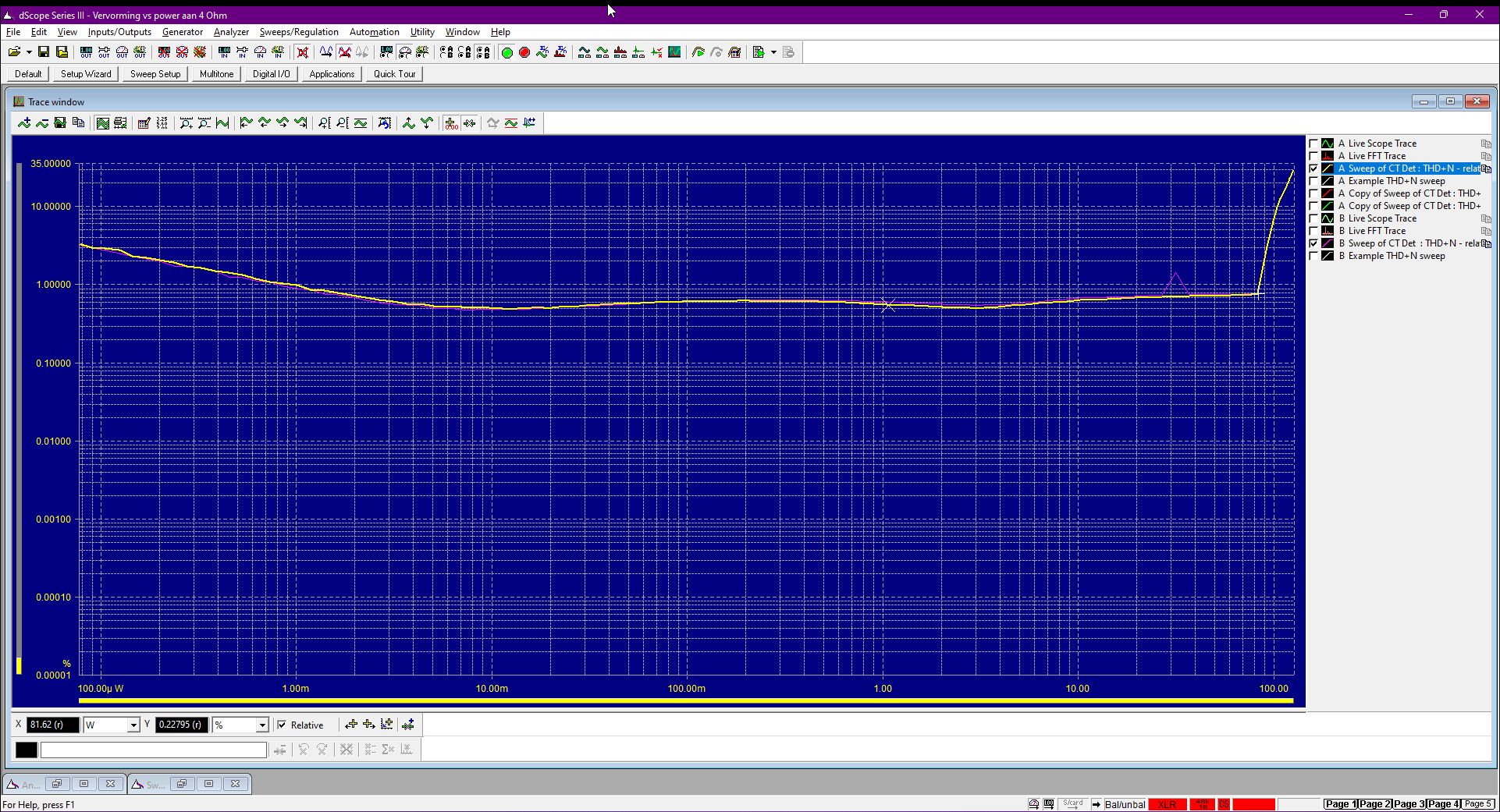Screen dimensions: 1500x812
Task: Click the red crossed-out mute icon in main toolbar
Action: (303, 52)
